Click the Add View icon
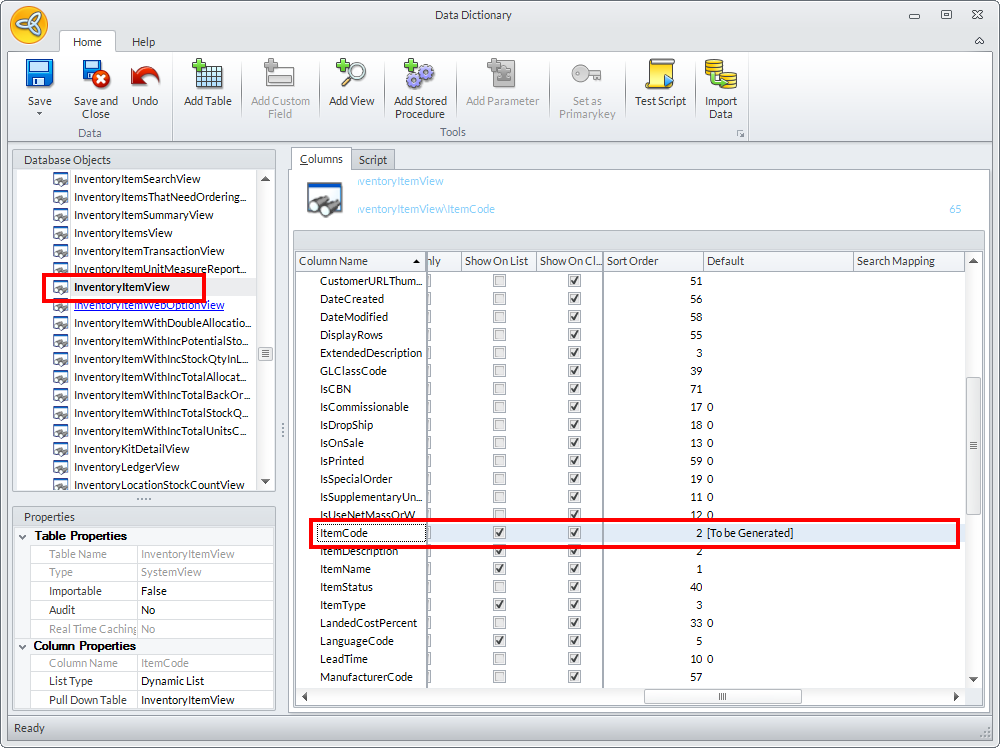1000x748 pixels. [x=351, y=75]
